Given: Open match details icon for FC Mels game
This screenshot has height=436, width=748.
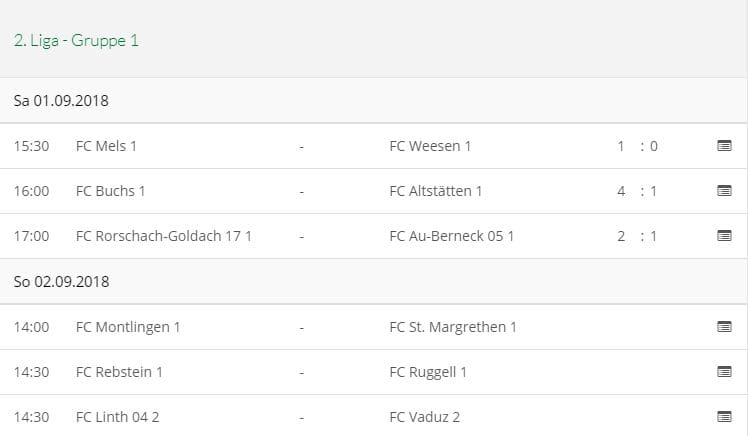Looking at the screenshot, I should pos(724,146).
